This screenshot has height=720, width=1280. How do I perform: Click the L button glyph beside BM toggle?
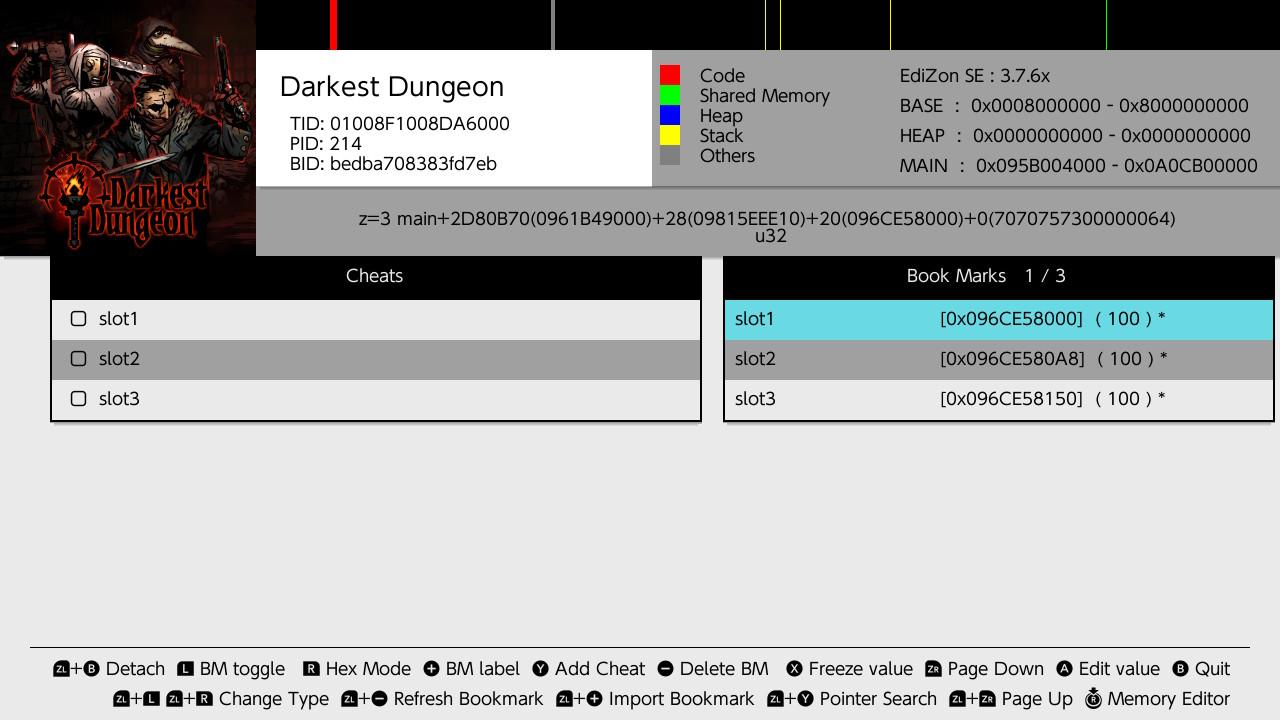click(185, 669)
